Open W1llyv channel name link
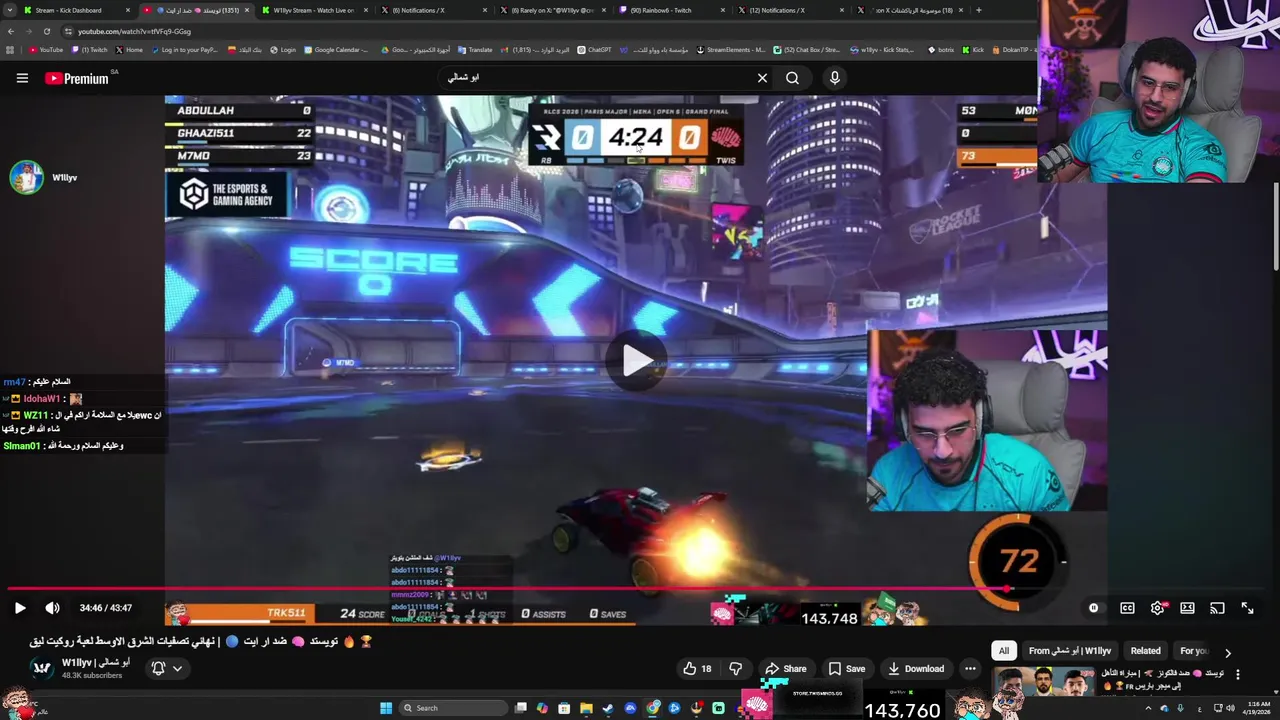The height and width of the screenshot is (720, 1280). pyautogui.click(x=95, y=662)
